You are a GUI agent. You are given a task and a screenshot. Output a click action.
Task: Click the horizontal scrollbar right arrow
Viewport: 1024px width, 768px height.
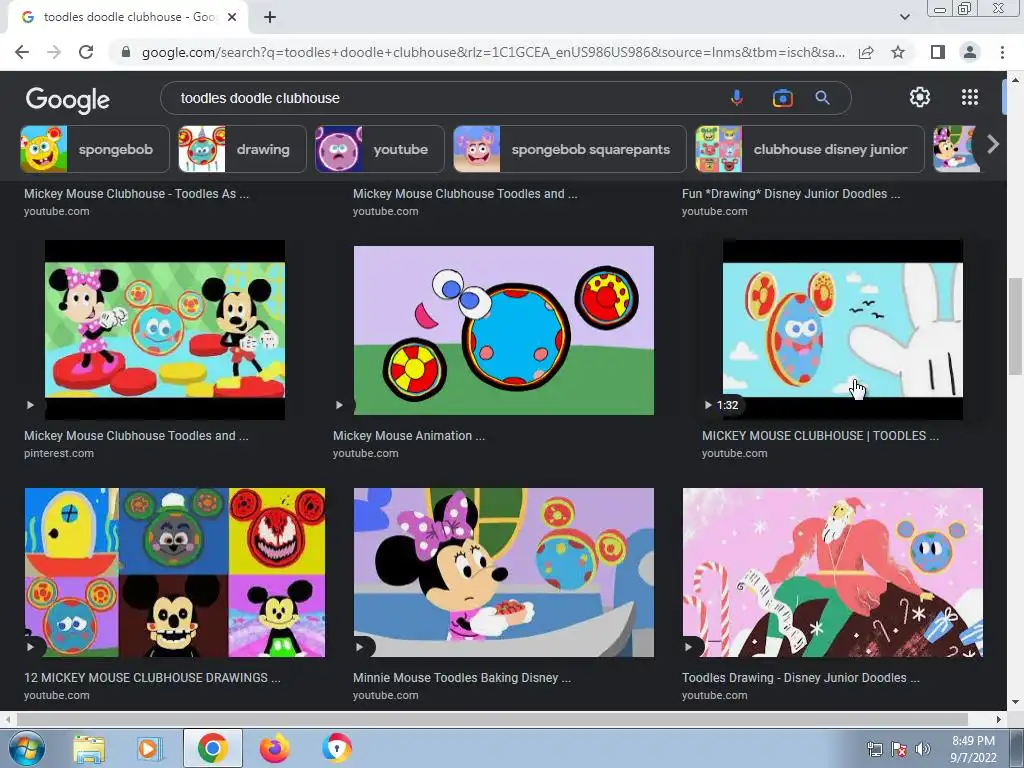tap(999, 719)
